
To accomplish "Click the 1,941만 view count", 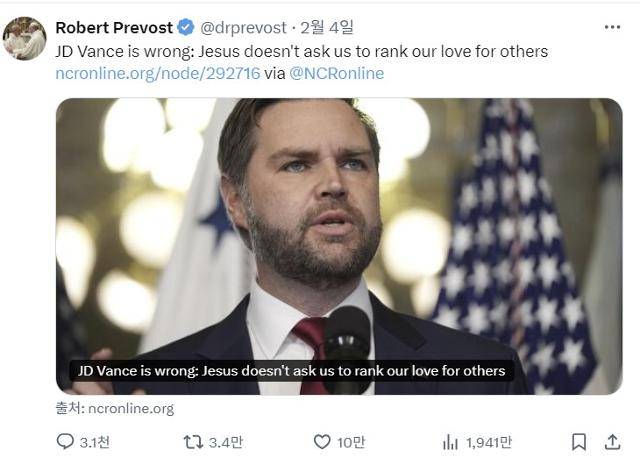I will 490,441.
